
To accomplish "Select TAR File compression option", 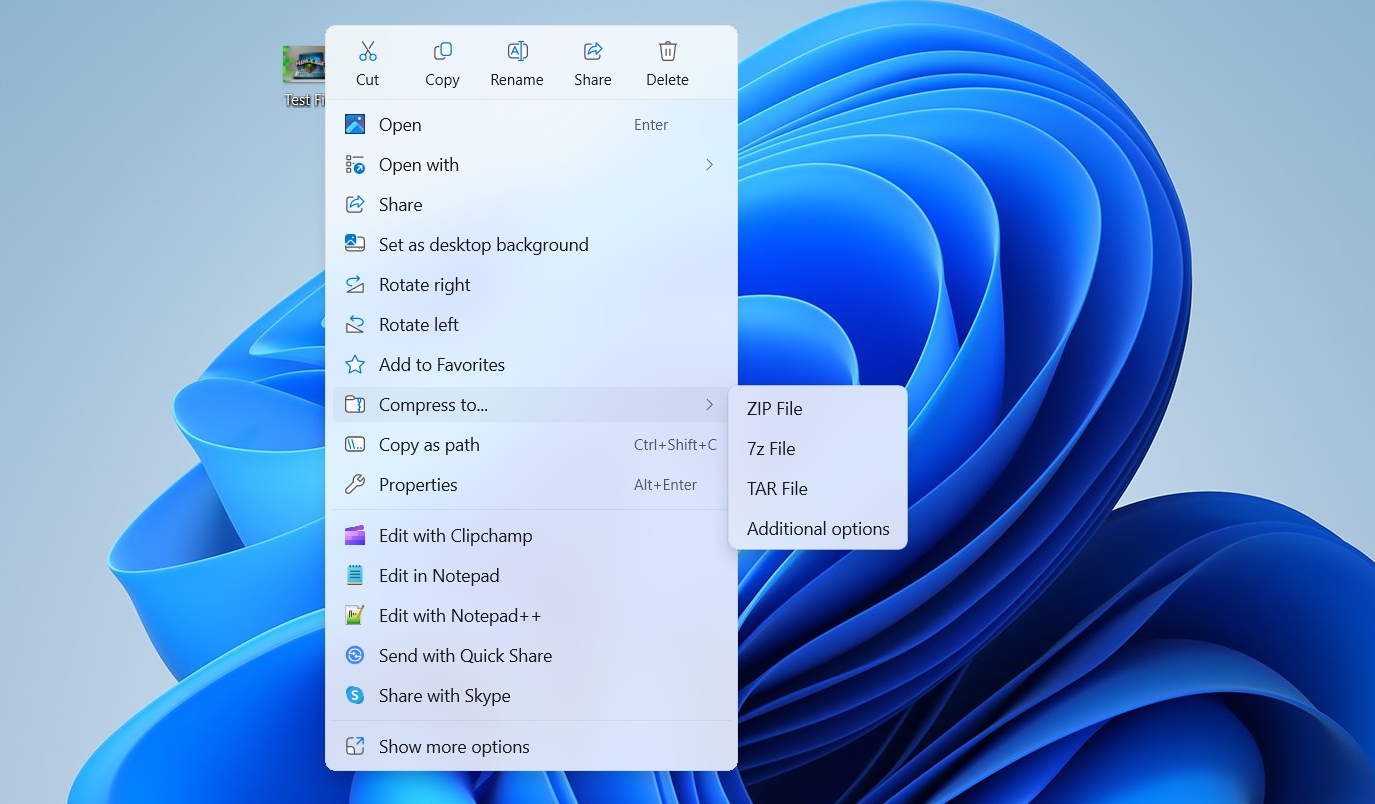I will 777,488.
